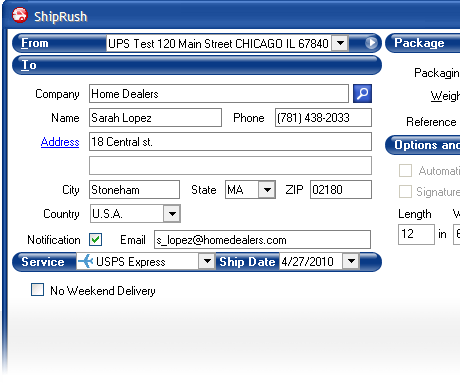Expand the USPS Express service dropdown
The height and width of the screenshot is (383, 460).
[x=207, y=261]
